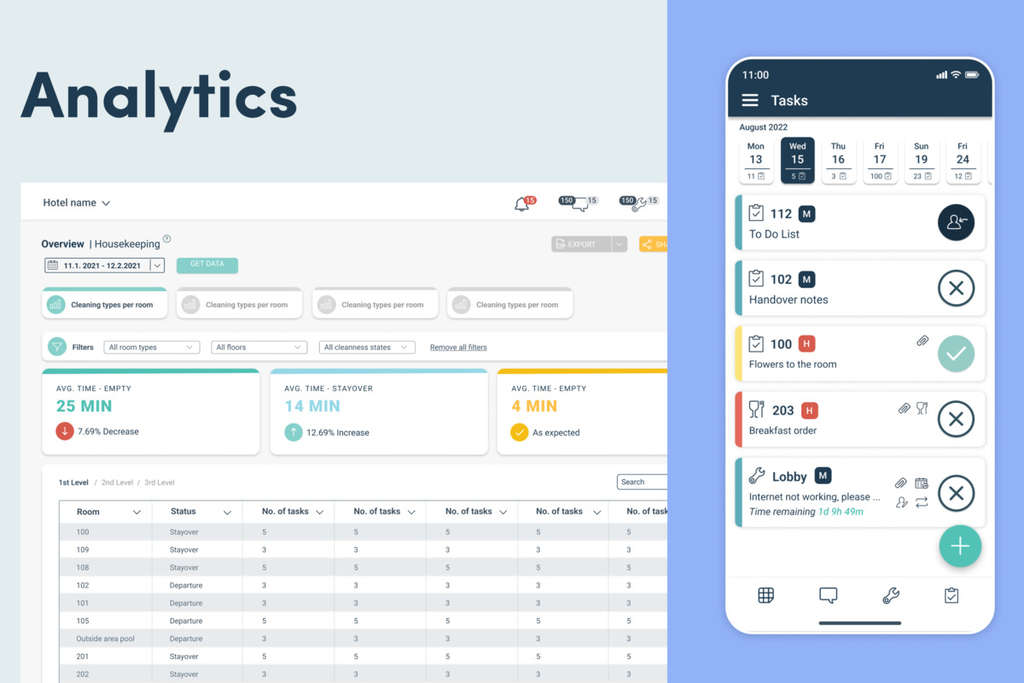Open the All room types dropdown
The height and width of the screenshot is (683, 1024).
[151, 347]
